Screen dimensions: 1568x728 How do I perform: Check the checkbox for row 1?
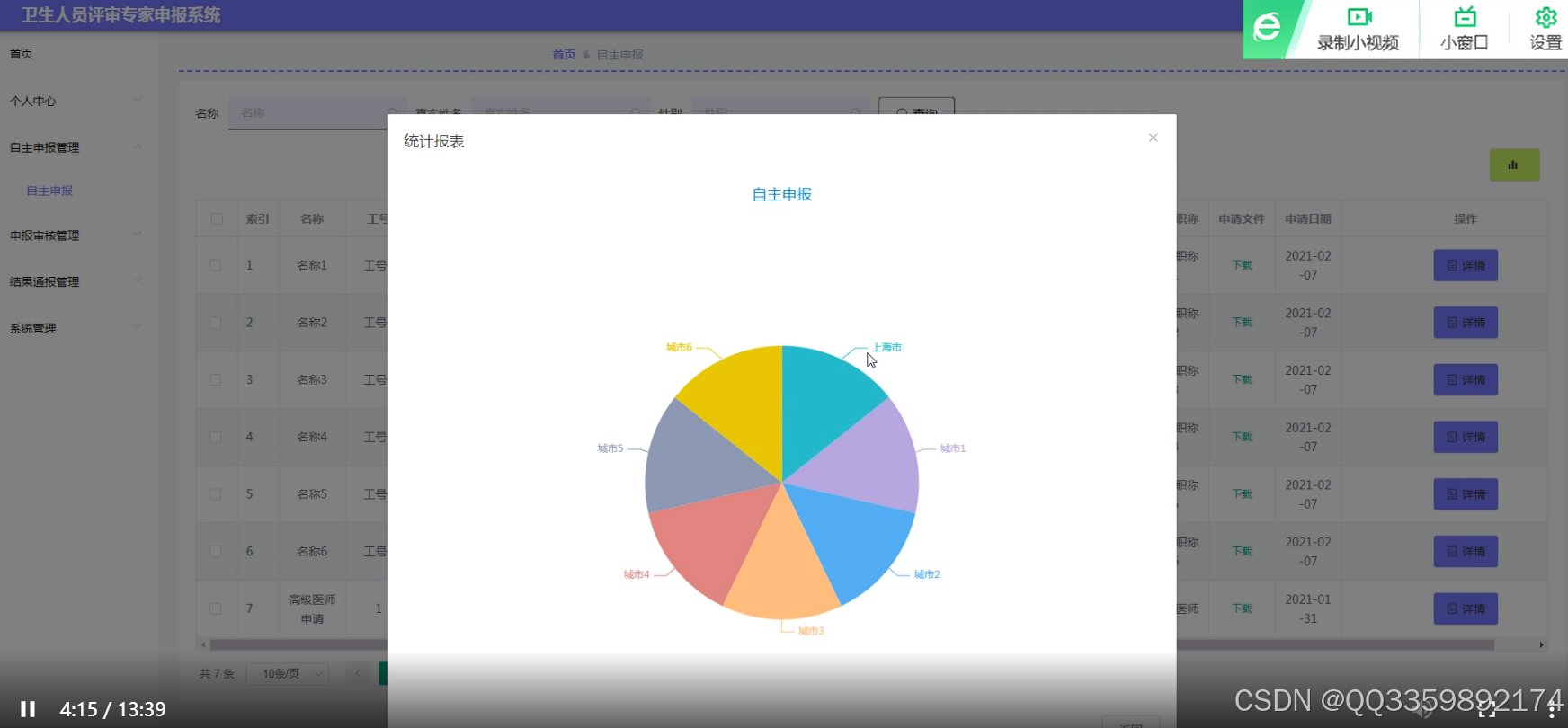(x=216, y=265)
